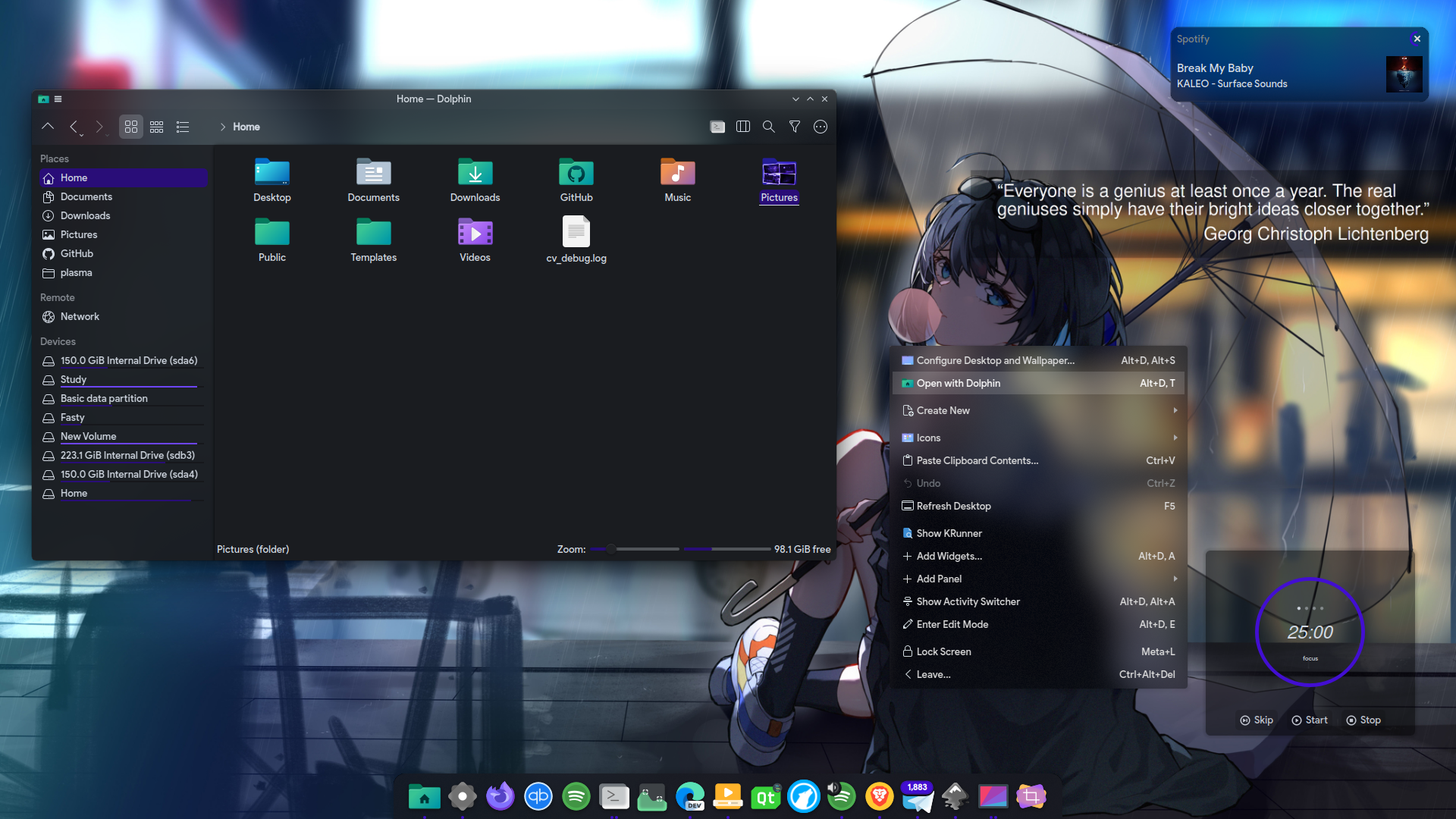This screenshot has width=1456, height=819.
Task: Start the pomodoro timer
Action: coord(1310,720)
